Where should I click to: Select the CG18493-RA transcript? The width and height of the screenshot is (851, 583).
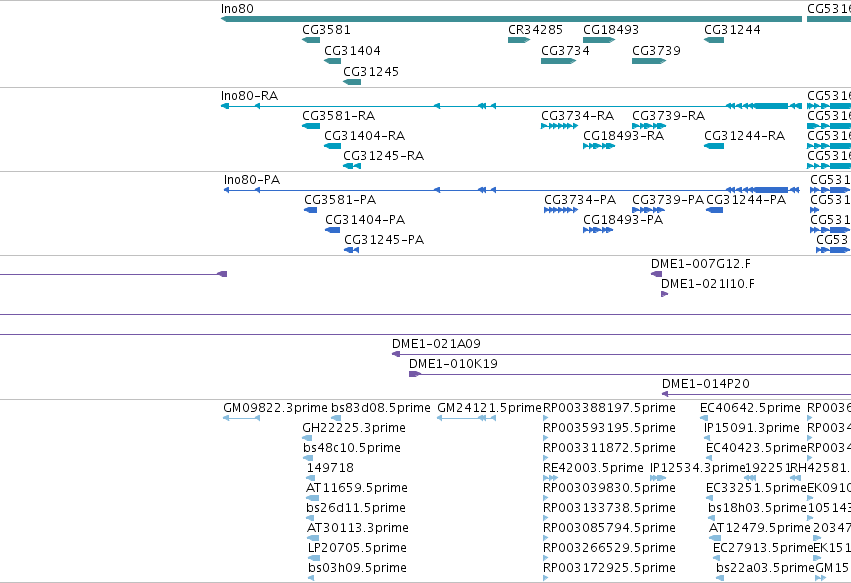coord(599,146)
